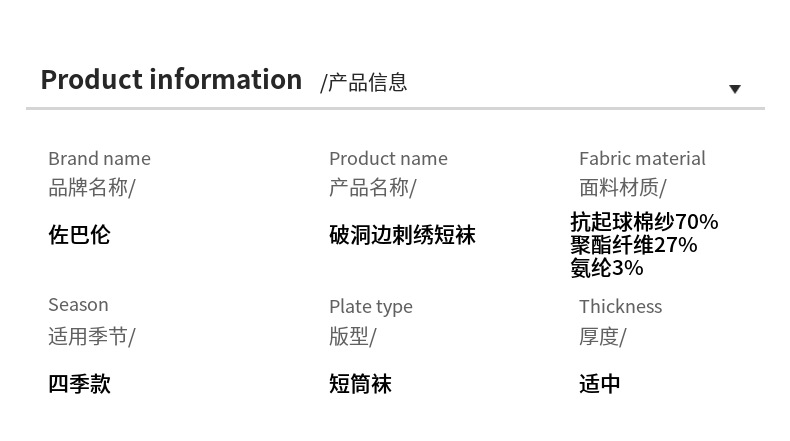The image size is (790, 441).
Task: Select the Brand name label
Action: (99, 158)
